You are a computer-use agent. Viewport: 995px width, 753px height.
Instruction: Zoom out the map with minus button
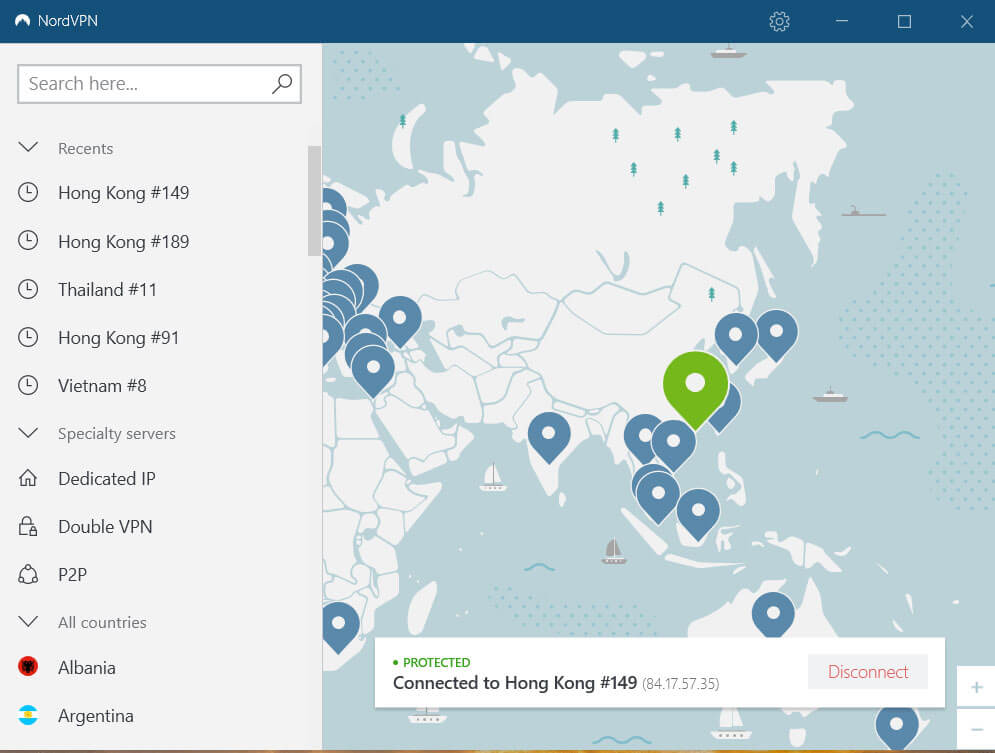pos(977,730)
